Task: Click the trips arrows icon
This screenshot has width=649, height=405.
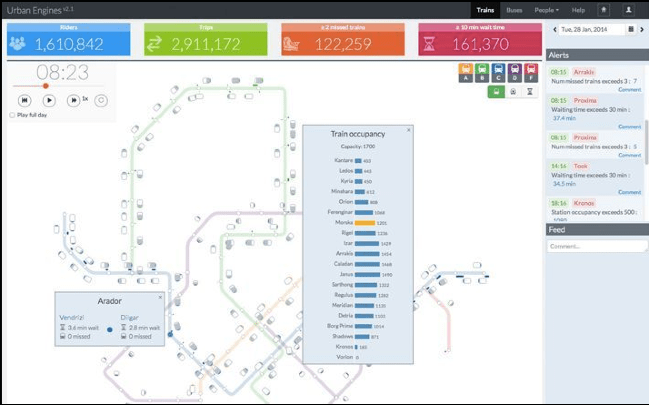Action: (x=154, y=44)
